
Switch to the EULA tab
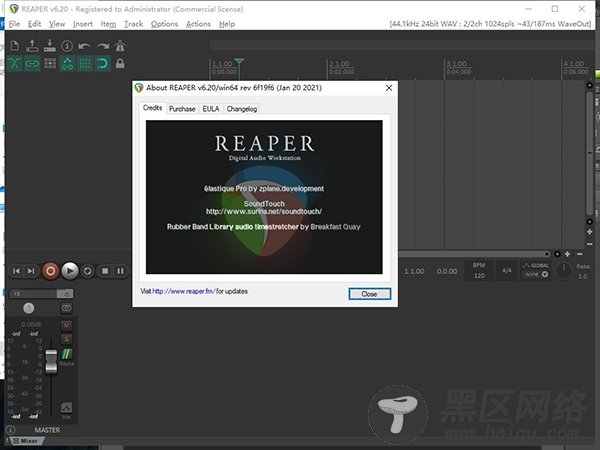(x=211, y=109)
